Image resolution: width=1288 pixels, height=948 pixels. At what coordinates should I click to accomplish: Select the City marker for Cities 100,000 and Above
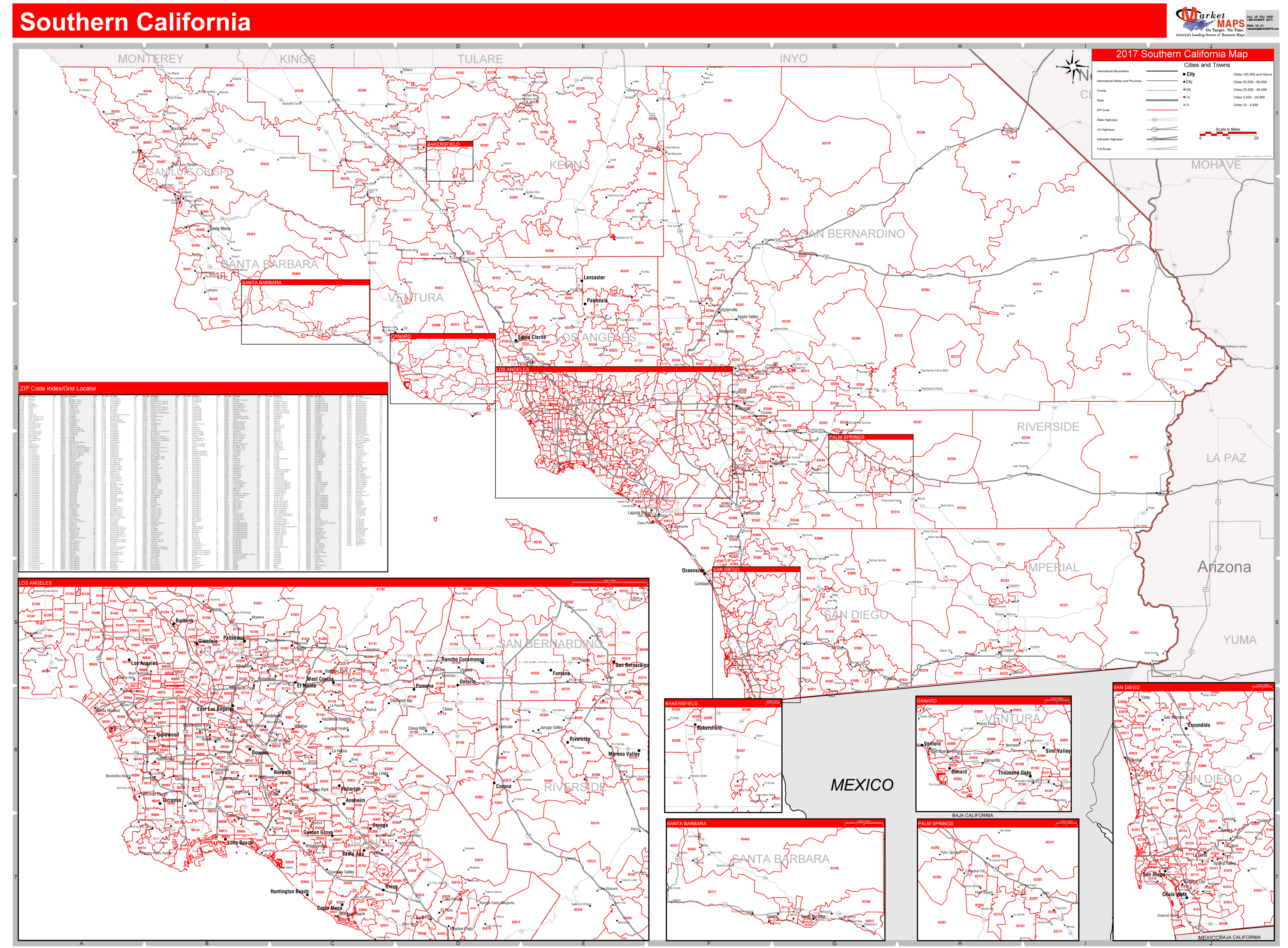pyautogui.click(x=1184, y=75)
